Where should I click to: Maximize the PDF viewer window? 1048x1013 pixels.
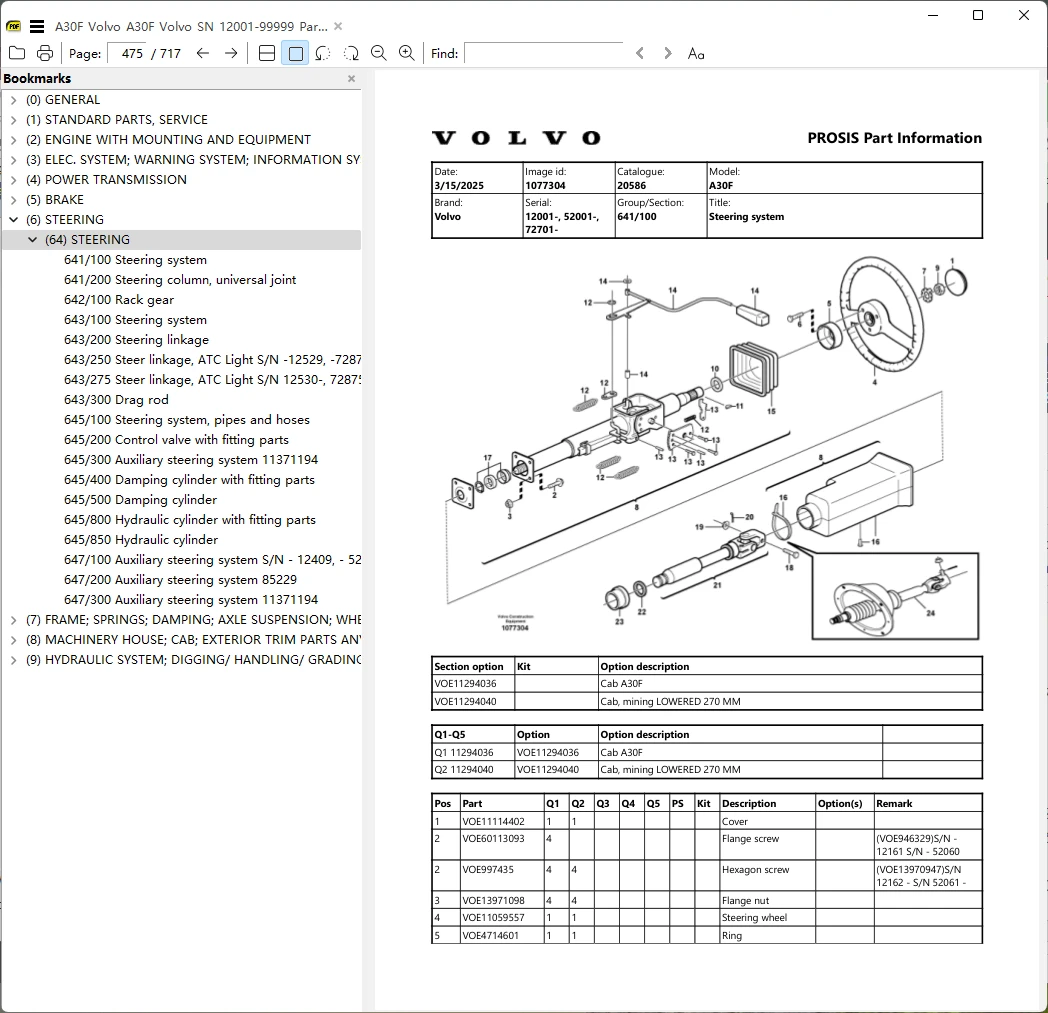[x=978, y=15]
